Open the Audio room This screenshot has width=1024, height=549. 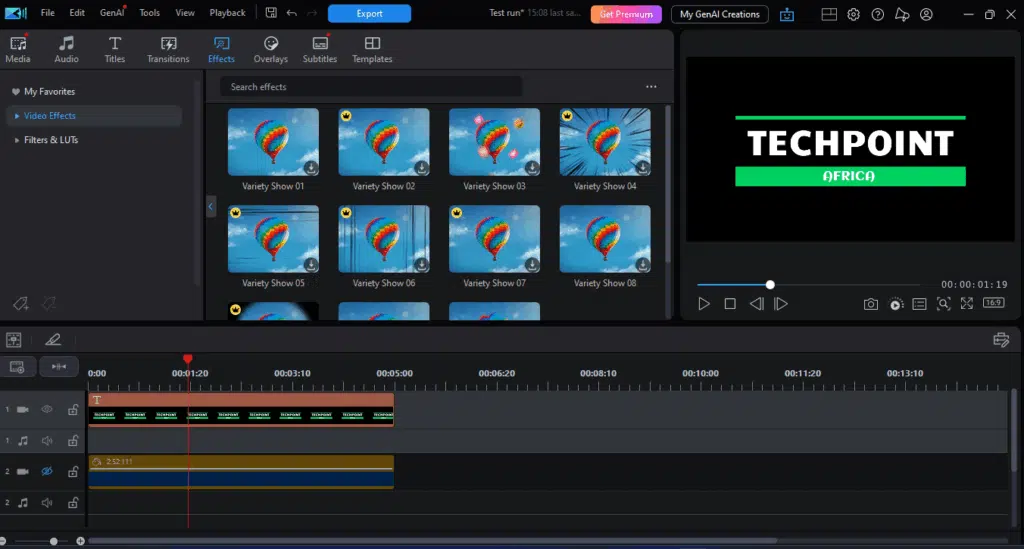click(x=66, y=50)
